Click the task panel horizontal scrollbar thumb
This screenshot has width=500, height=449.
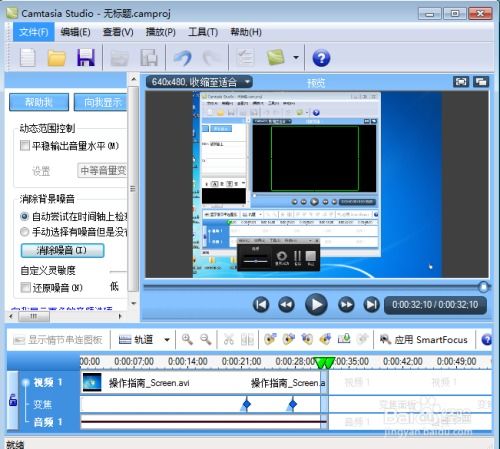click(x=34, y=316)
